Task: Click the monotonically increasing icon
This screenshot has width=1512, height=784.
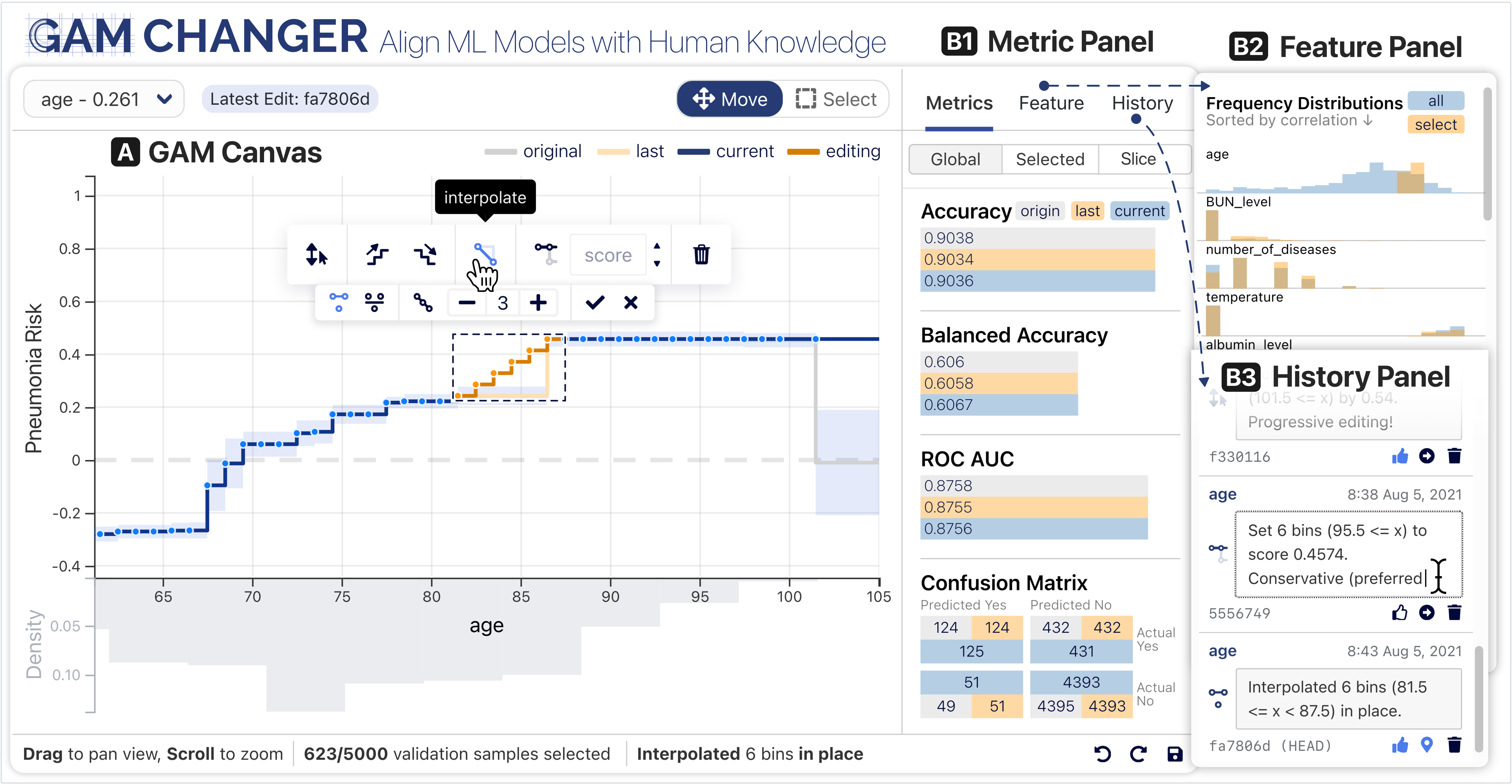Action: (377, 255)
